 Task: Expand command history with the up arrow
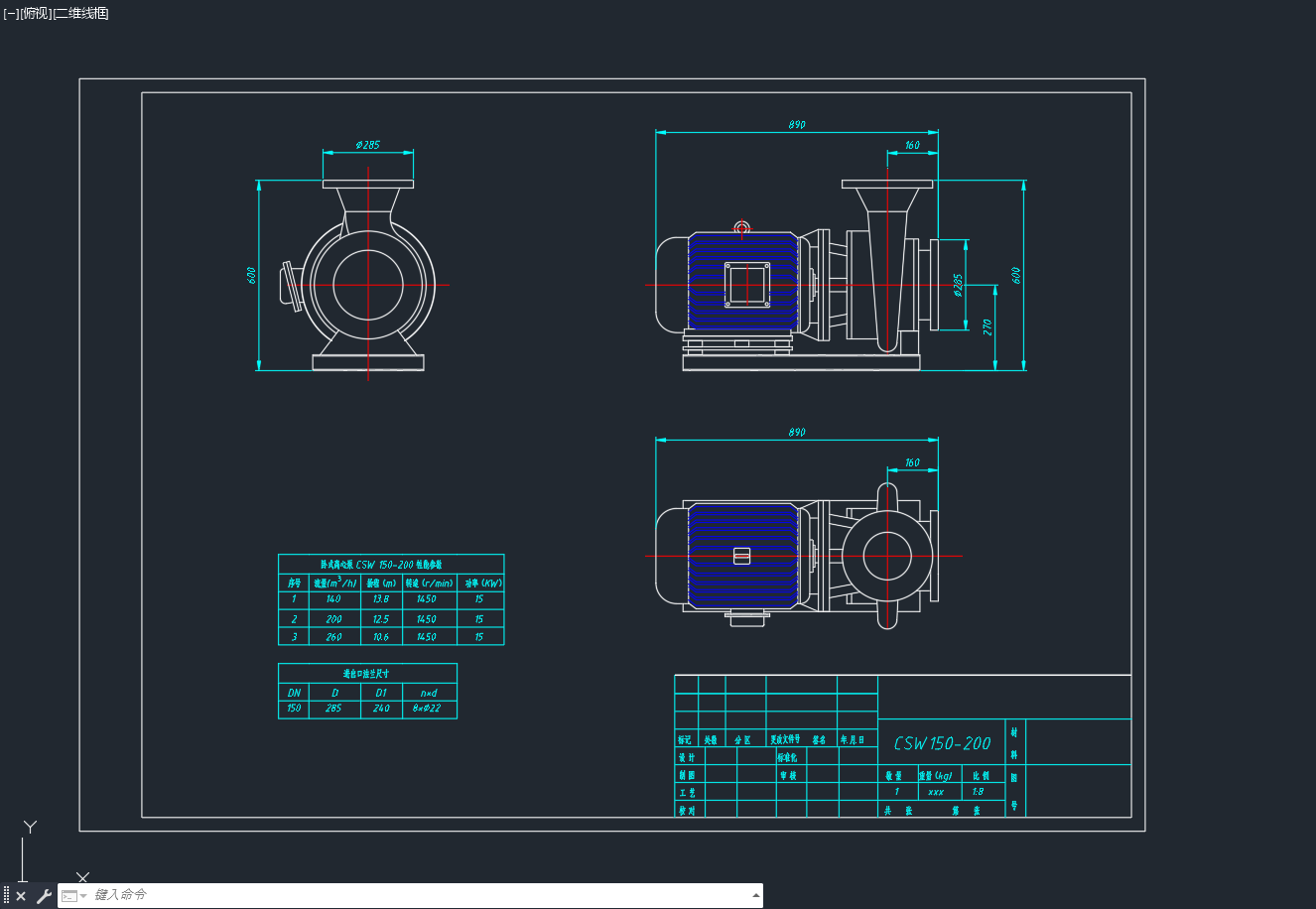click(x=756, y=895)
